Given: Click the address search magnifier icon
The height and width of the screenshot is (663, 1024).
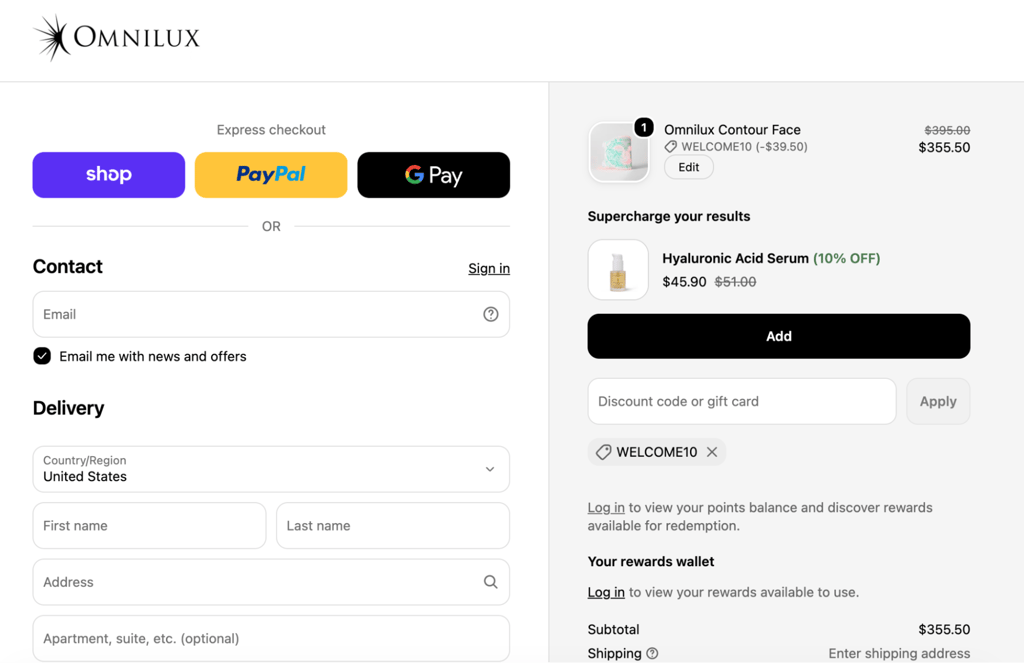Looking at the screenshot, I should (x=490, y=582).
